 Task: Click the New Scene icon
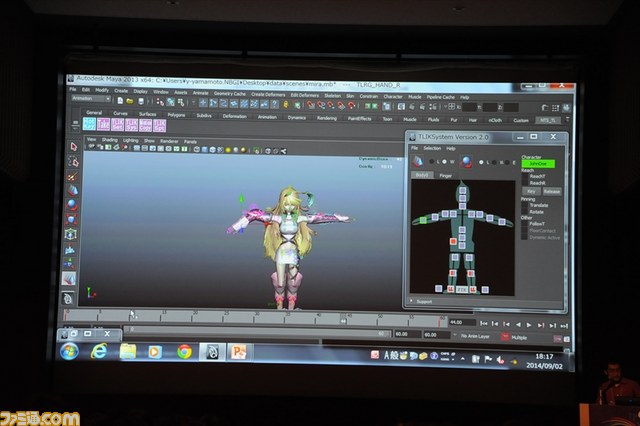click(x=120, y=100)
